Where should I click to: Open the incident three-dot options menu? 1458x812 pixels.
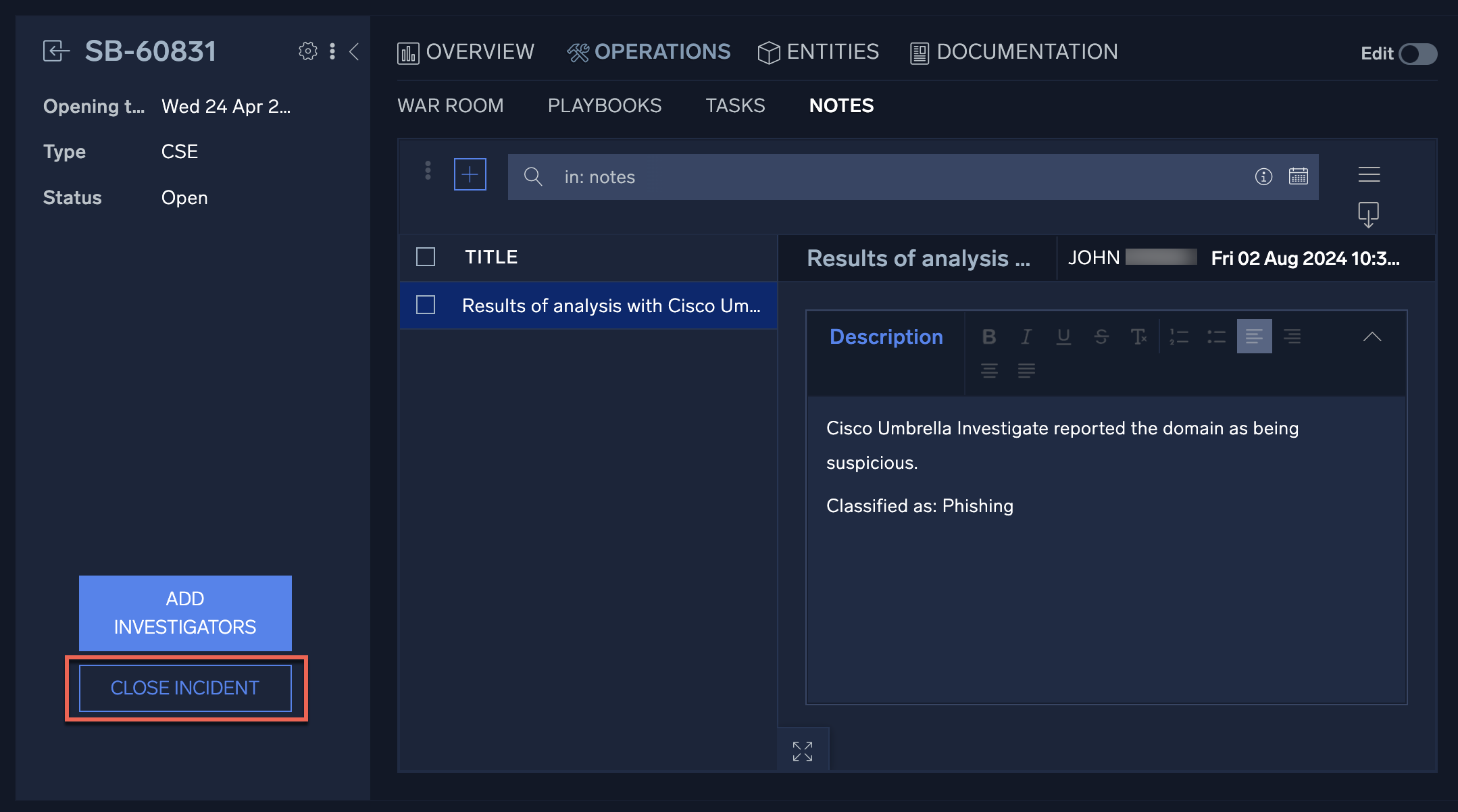click(332, 51)
